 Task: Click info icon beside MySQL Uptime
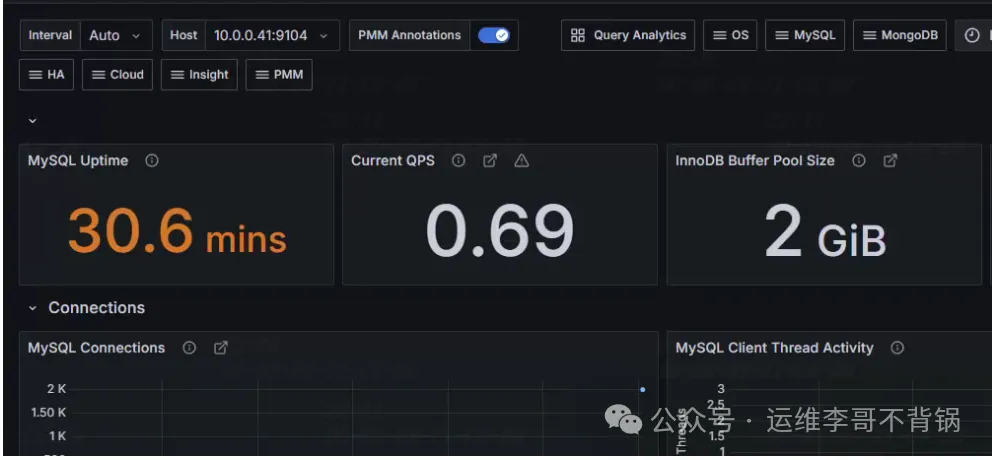[152, 161]
